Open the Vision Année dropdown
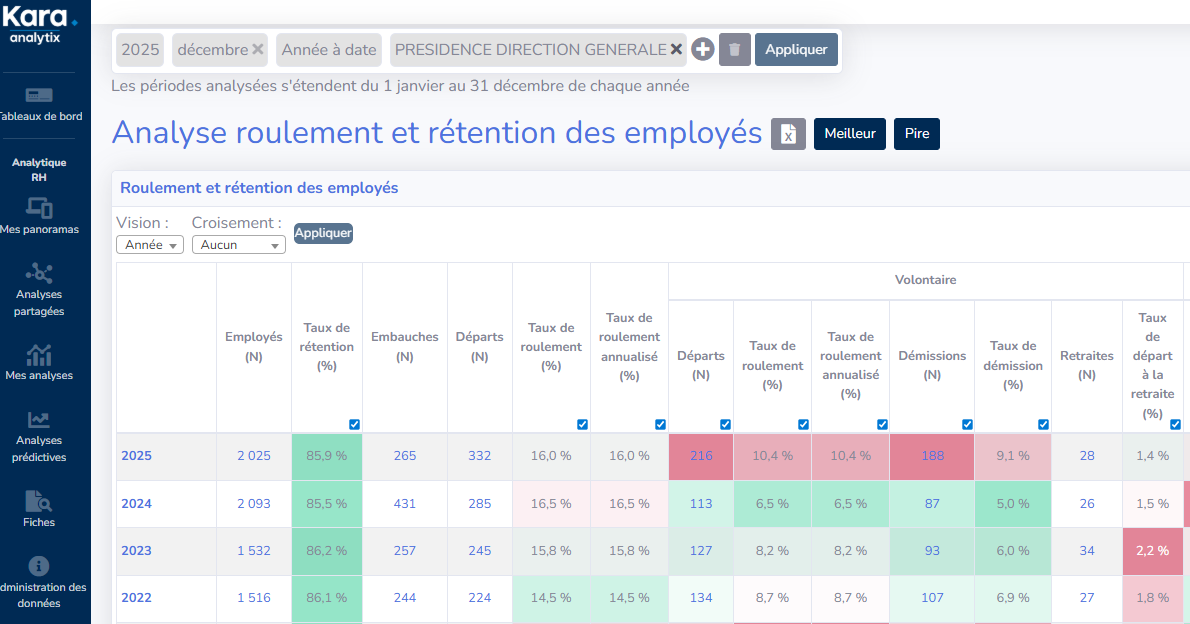Image resolution: width=1190 pixels, height=624 pixels. tap(149, 244)
